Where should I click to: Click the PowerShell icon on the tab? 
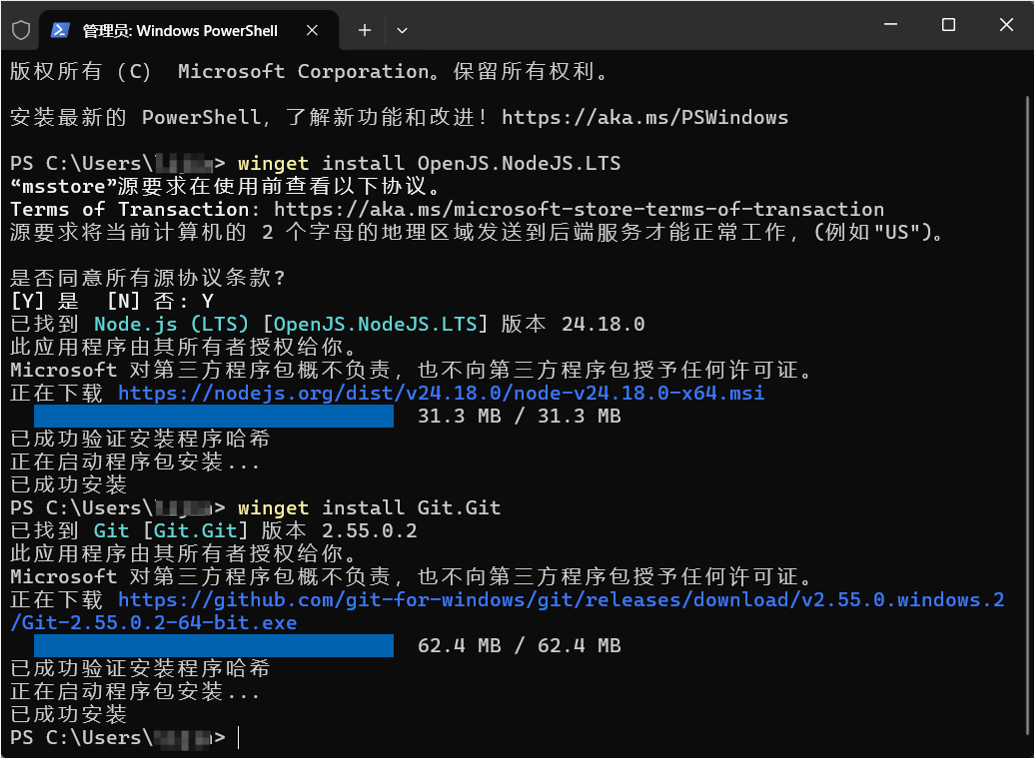pyautogui.click(x=61, y=30)
